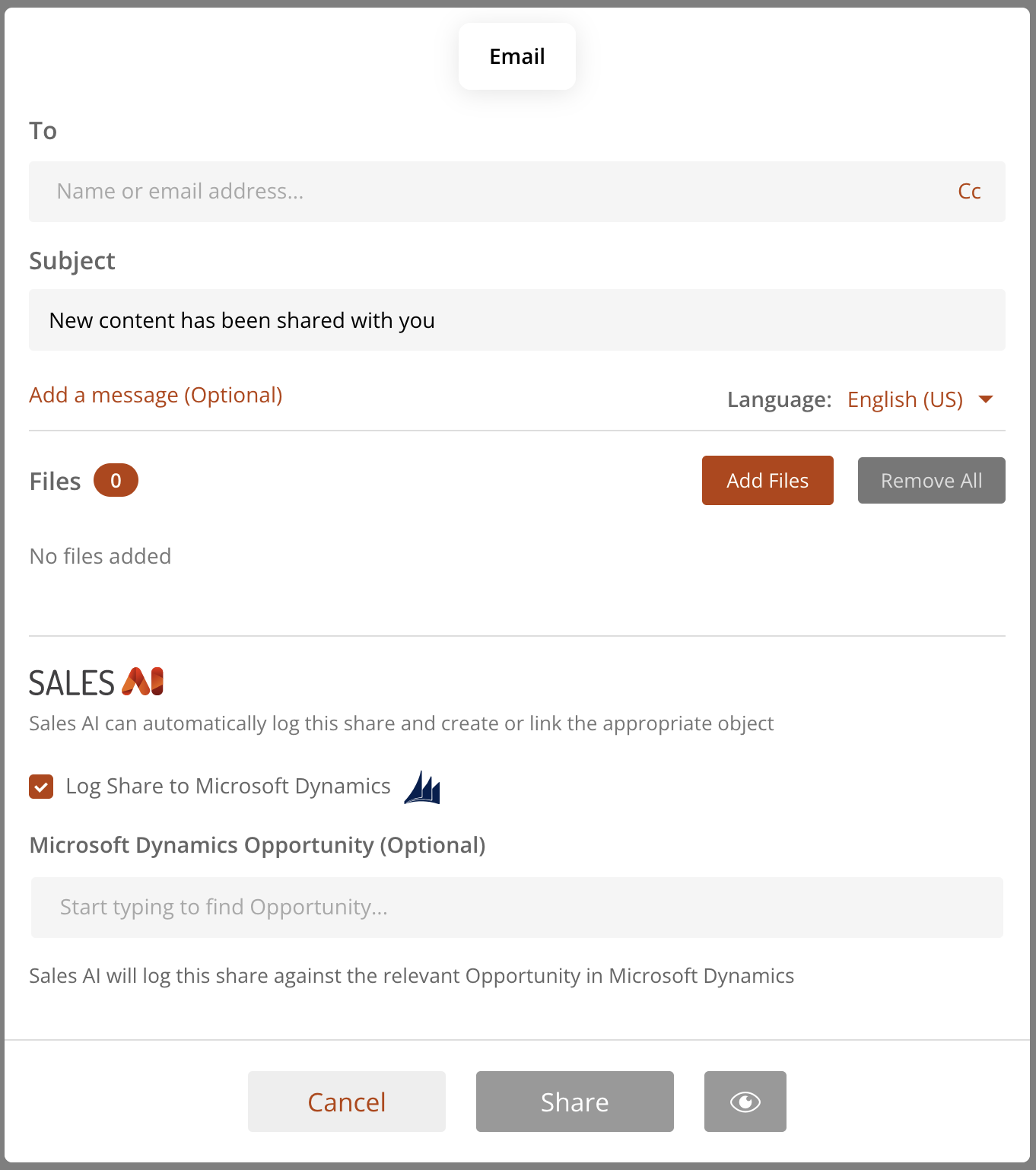Click the Log Share to Microsoft Dynamics label
Image resolution: width=1036 pixels, height=1170 pixels.
(228, 787)
